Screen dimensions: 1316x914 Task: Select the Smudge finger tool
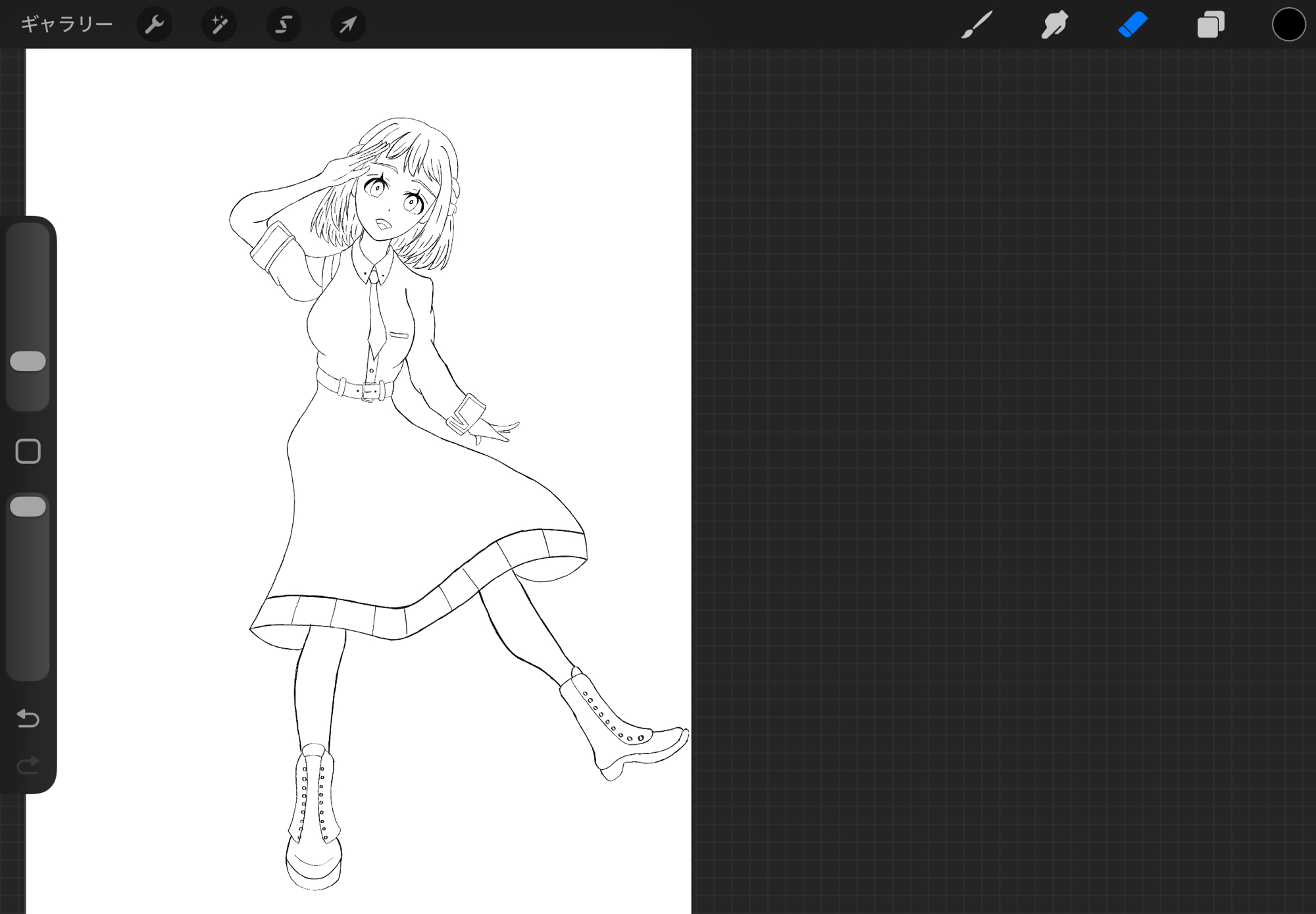tap(1054, 24)
